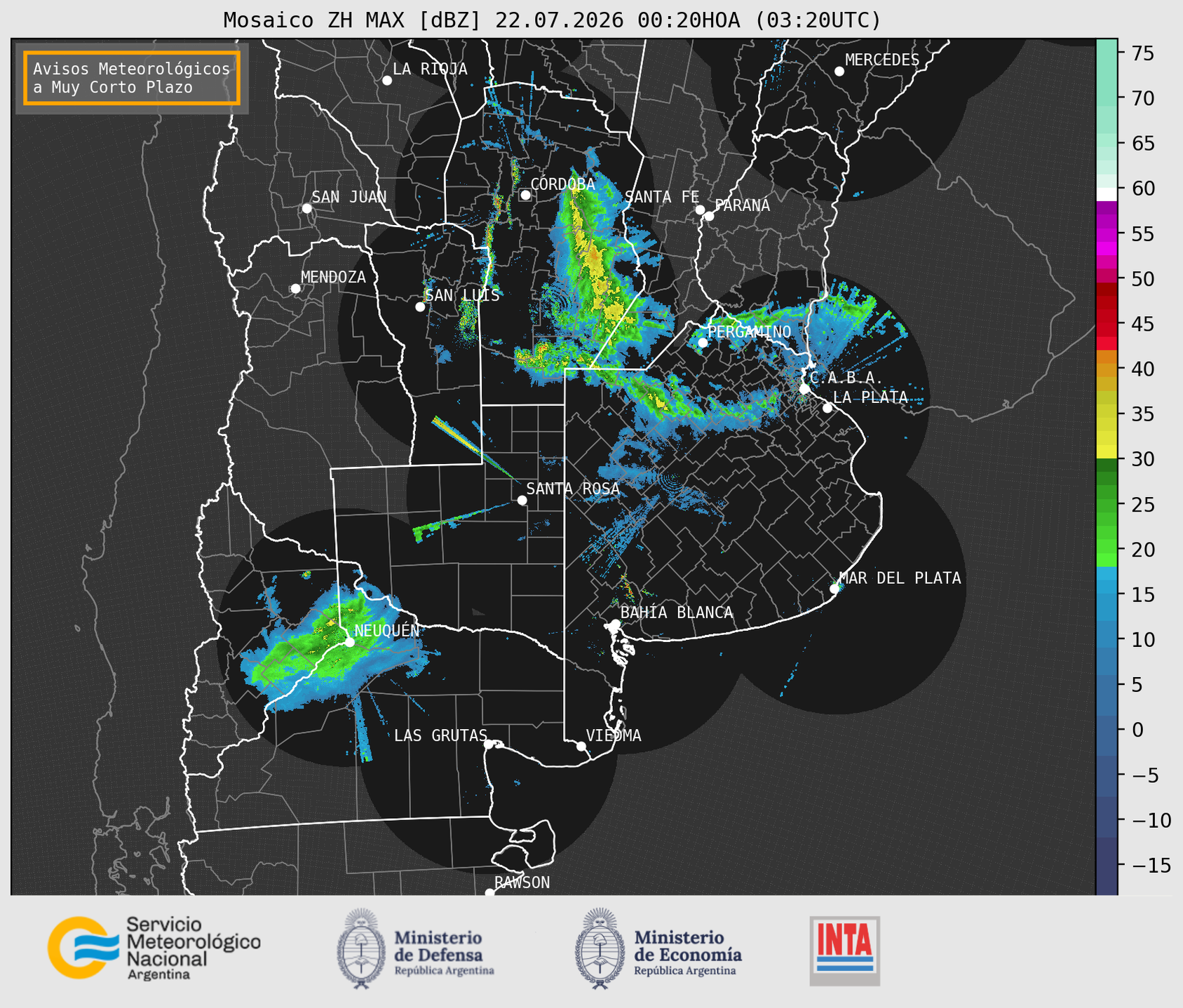Click the La Rioja marker dot
Screen dimensions: 1183x1008
click(x=387, y=81)
